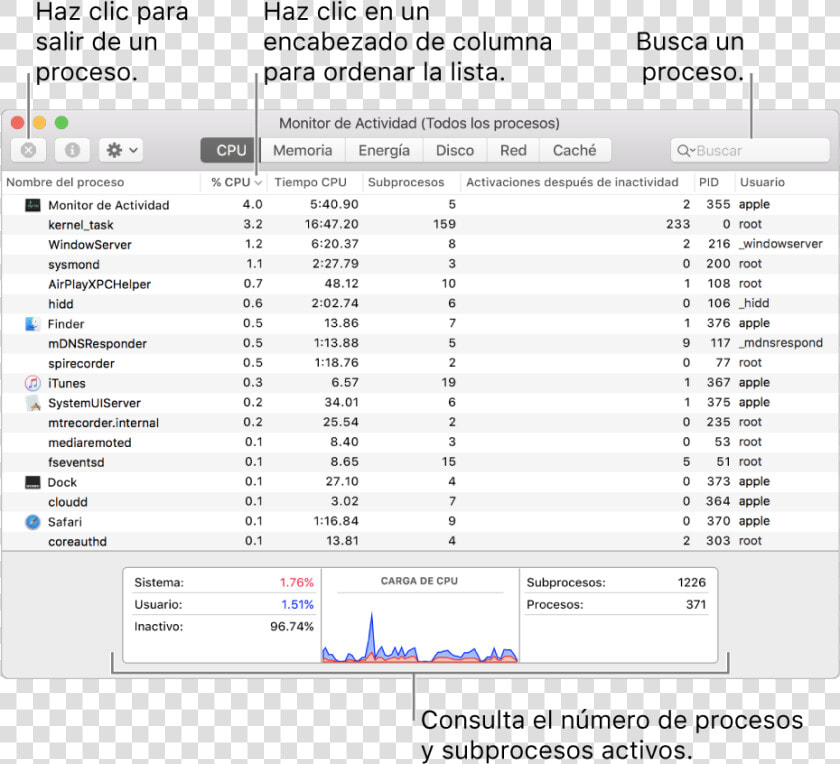Image resolution: width=840 pixels, height=764 pixels.
Task: Click the SystemUIServer icon in the list
Action: [x=33, y=403]
